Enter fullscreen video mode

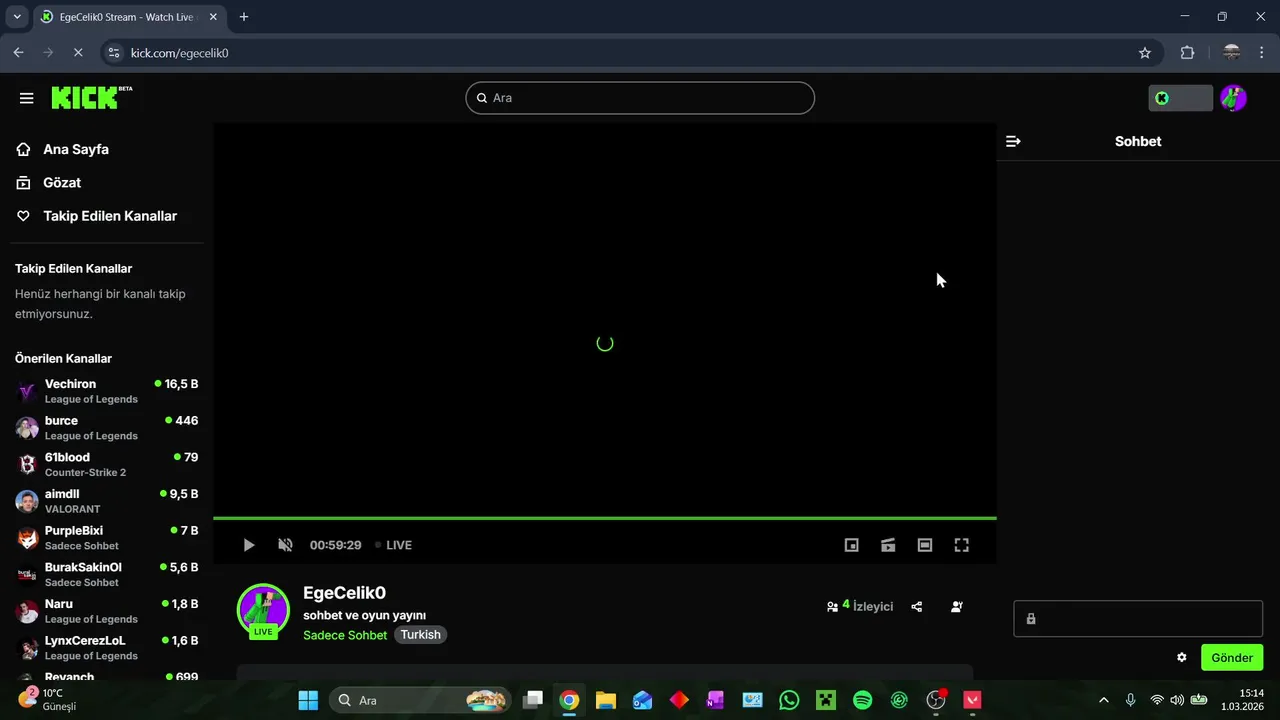click(962, 545)
